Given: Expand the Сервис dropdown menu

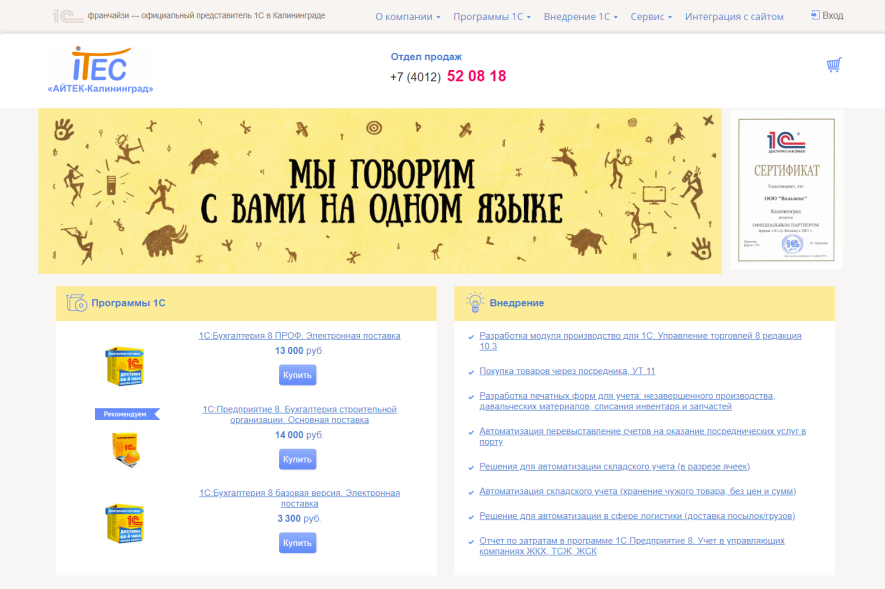Looking at the screenshot, I should (x=651, y=17).
